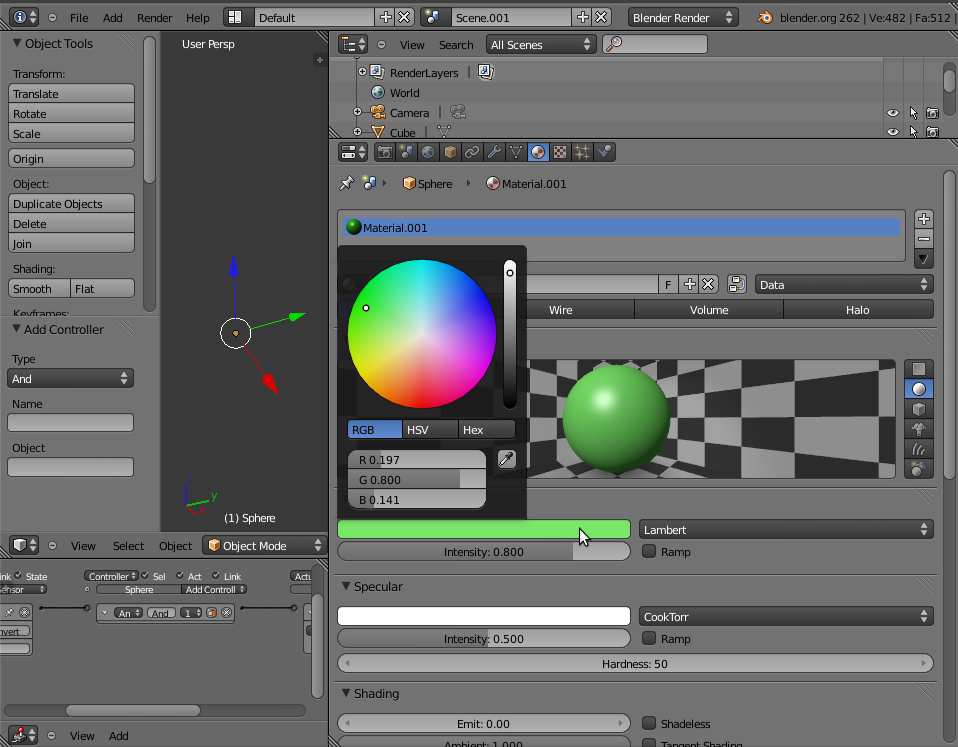
Task: Apply Smooth shading in Object Tools
Action: coord(38,288)
